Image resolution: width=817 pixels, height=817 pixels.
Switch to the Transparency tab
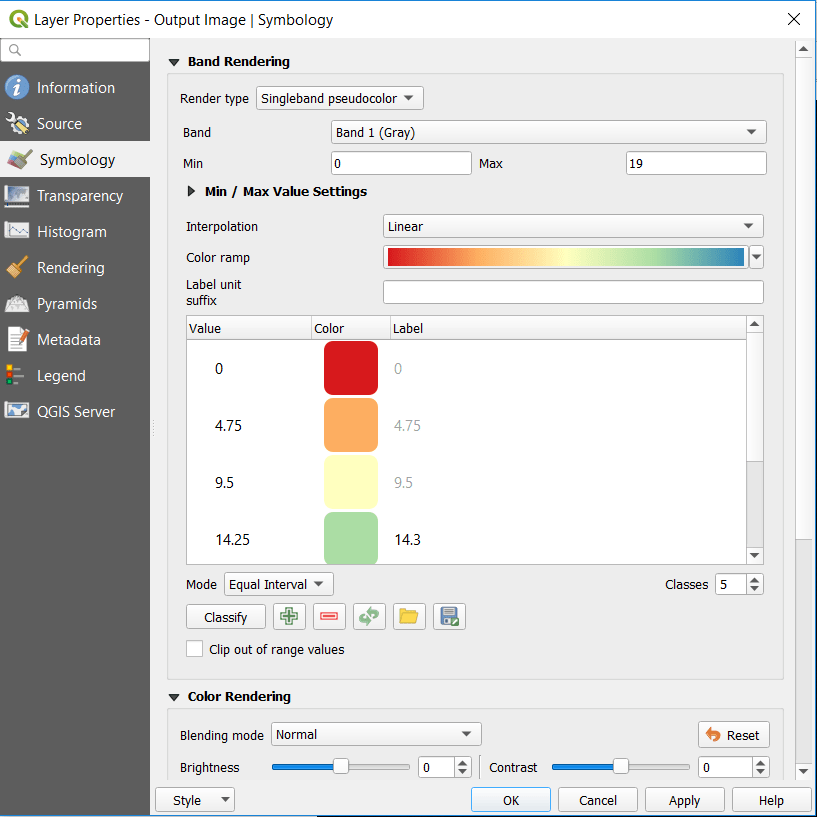point(79,196)
